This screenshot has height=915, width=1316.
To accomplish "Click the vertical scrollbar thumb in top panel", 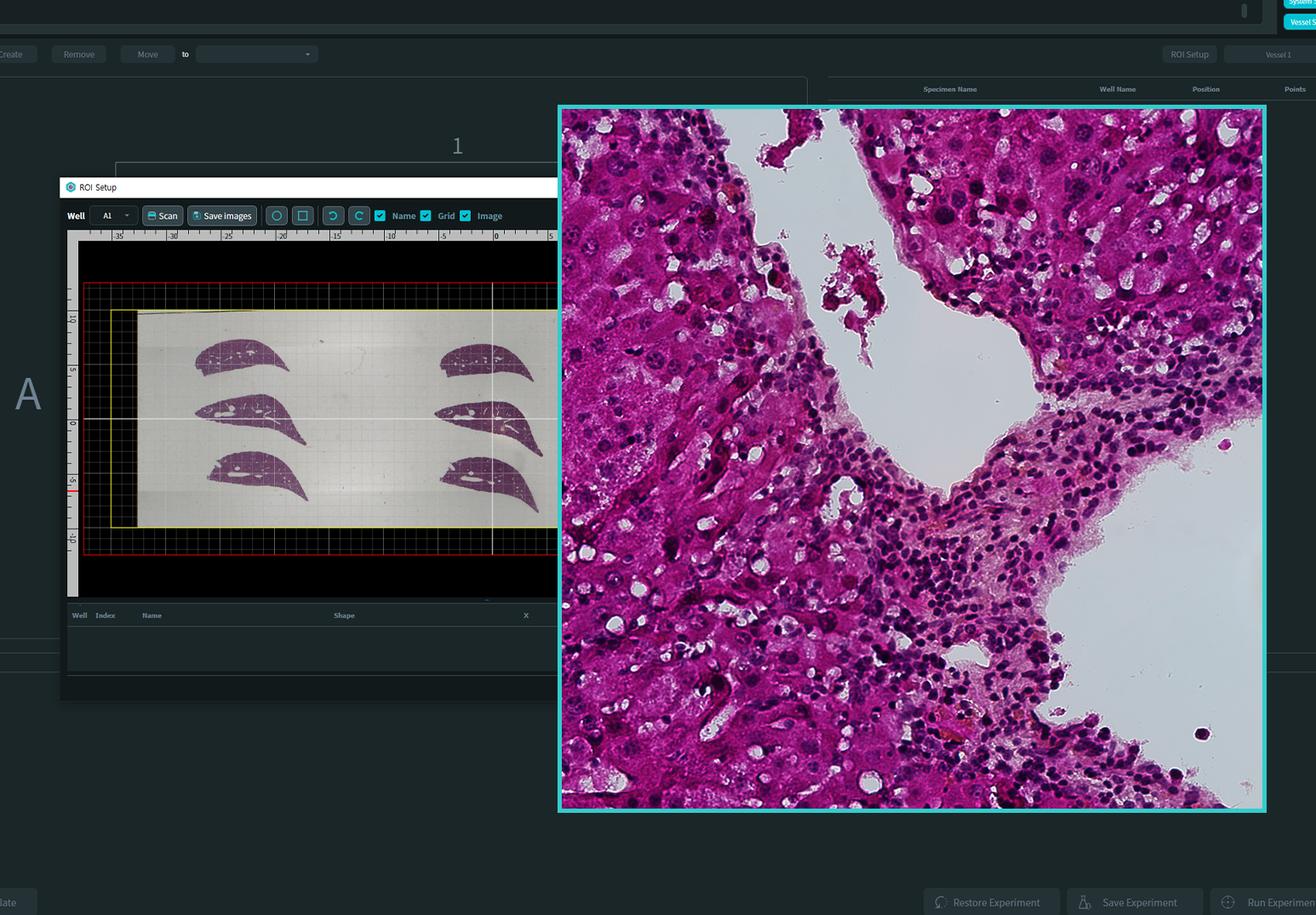I will click(x=1244, y=10).
